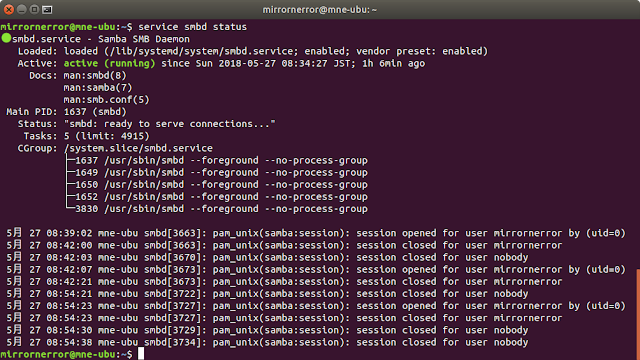Click the green status dot beside smbd.service
The image size is (640, 360).
pyautogui.click(x=6, y=38)
